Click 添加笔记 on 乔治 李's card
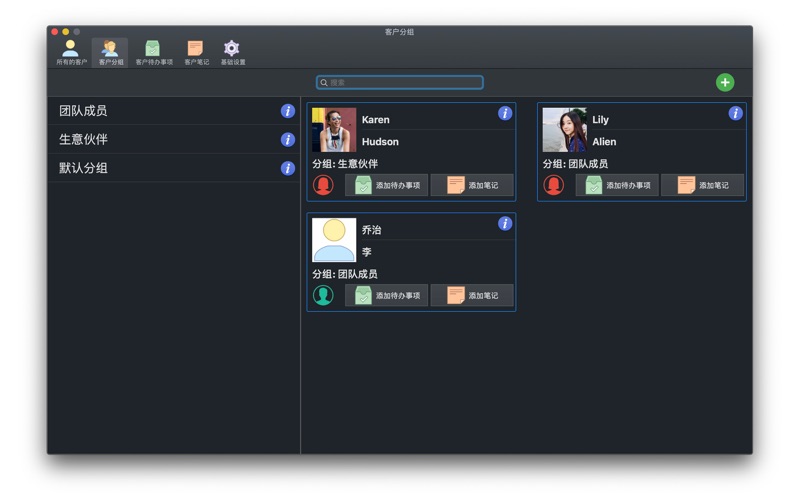The height and width of the screenshot is (500, 800). [x=472, y=295]
